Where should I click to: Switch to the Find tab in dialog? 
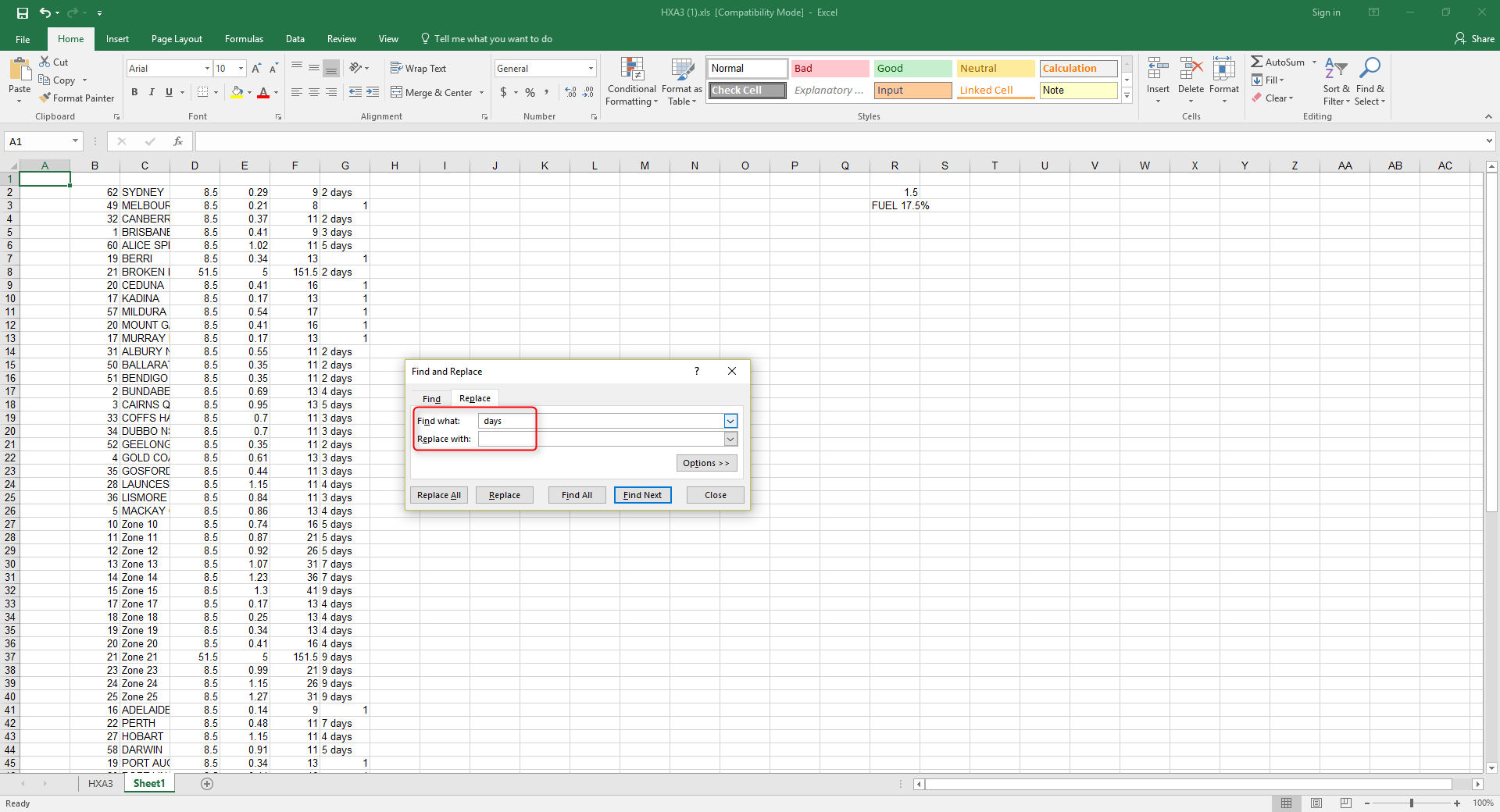click(431, 398)
